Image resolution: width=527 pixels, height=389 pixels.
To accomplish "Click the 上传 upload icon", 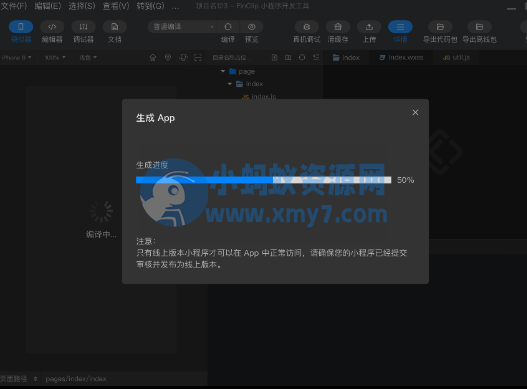I will (x=369, y=27).
